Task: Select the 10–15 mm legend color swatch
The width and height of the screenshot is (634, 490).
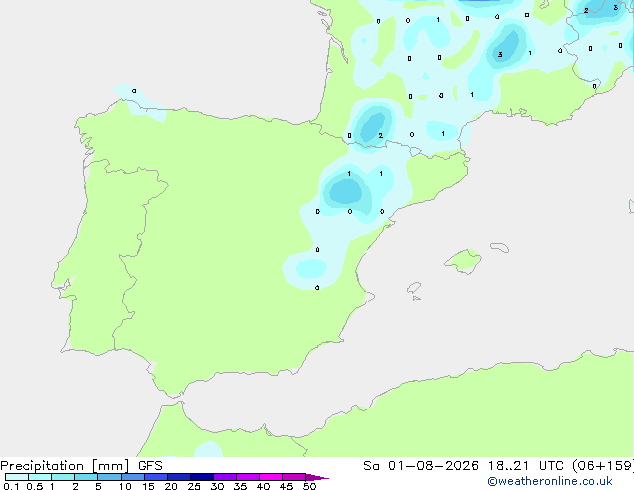Action: tap(132, 477)
